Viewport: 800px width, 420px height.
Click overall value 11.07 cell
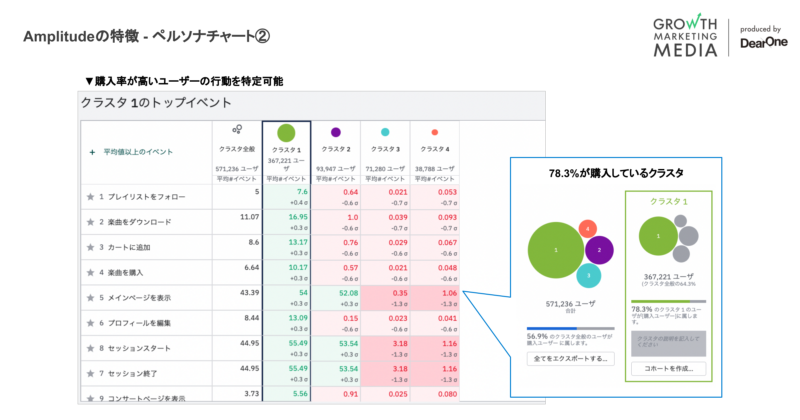pyautogui.click(x=237, y=222)
